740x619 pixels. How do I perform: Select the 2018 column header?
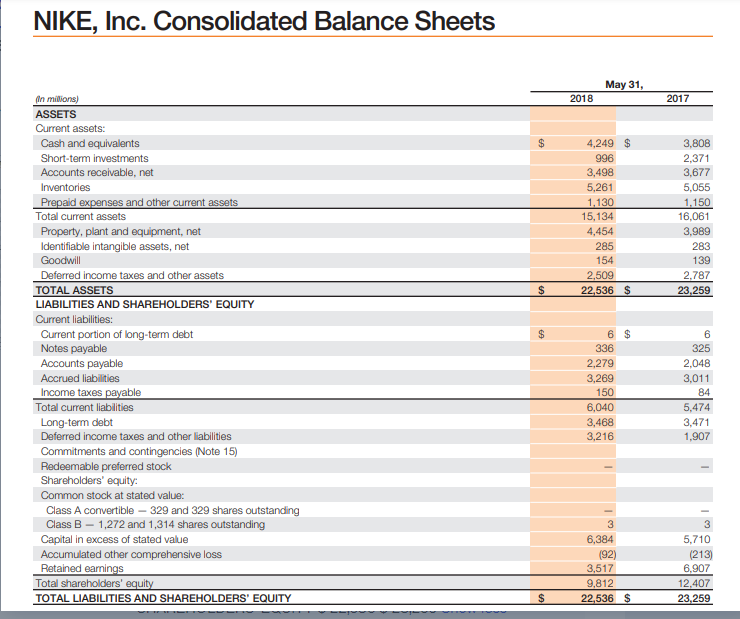coord(581,99)
